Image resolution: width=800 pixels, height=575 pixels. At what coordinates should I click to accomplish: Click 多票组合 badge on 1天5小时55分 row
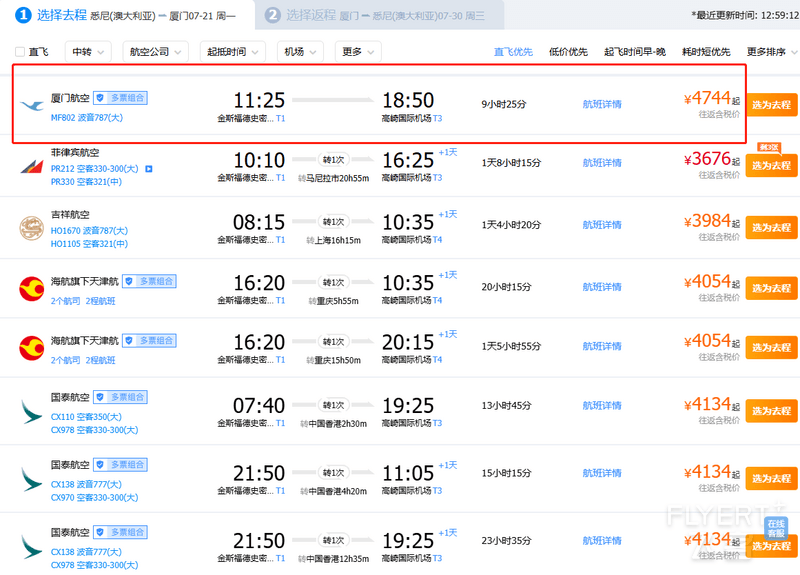[149, 340]
